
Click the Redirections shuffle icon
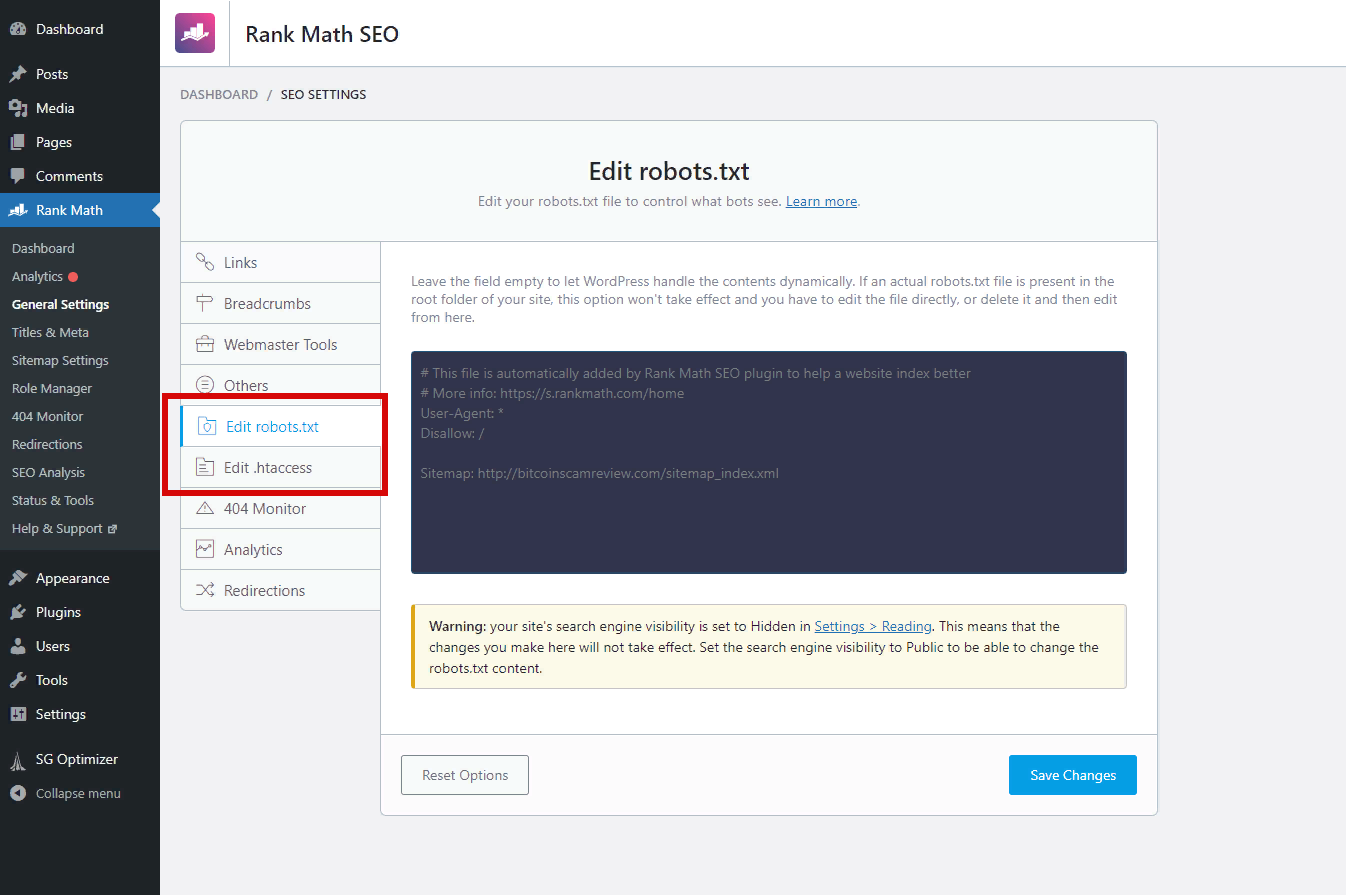tap(205, 590)
